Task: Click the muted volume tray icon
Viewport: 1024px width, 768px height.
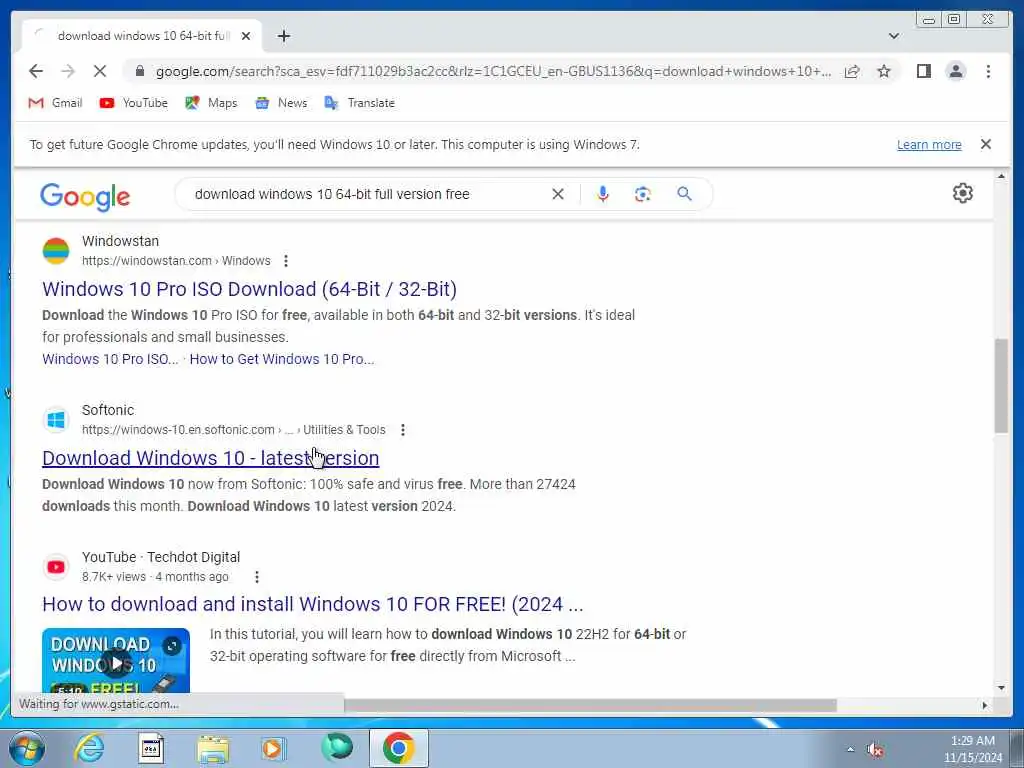Action: click(874, 750)
